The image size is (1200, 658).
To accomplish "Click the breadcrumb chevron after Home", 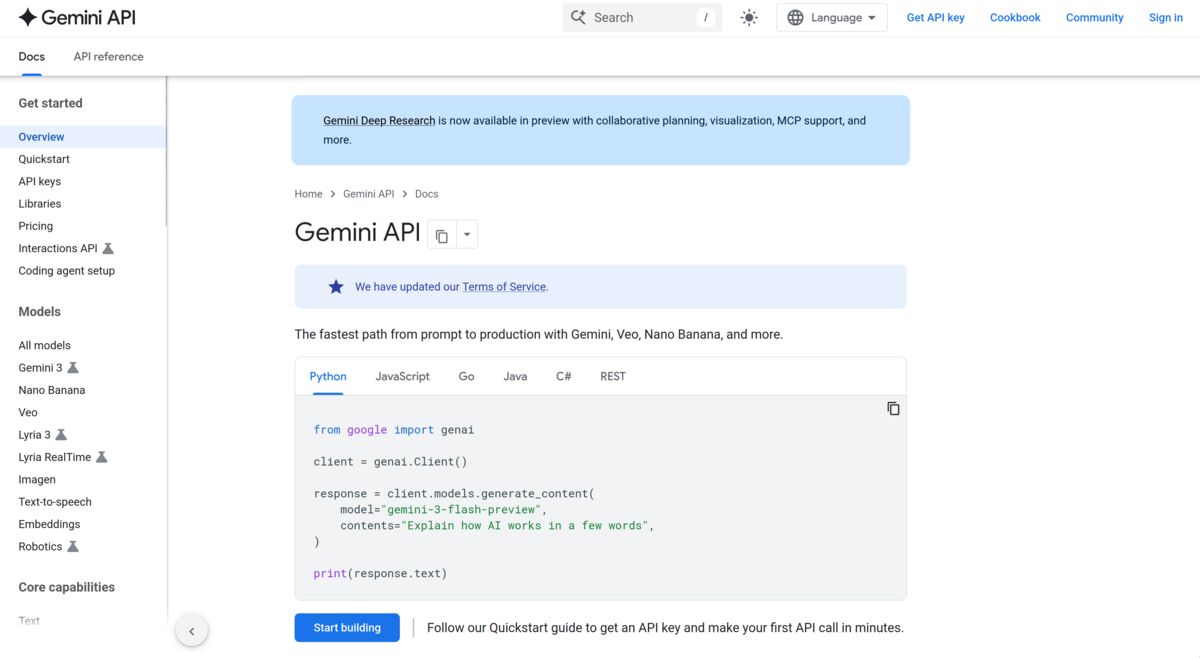I will coord(333,194).
